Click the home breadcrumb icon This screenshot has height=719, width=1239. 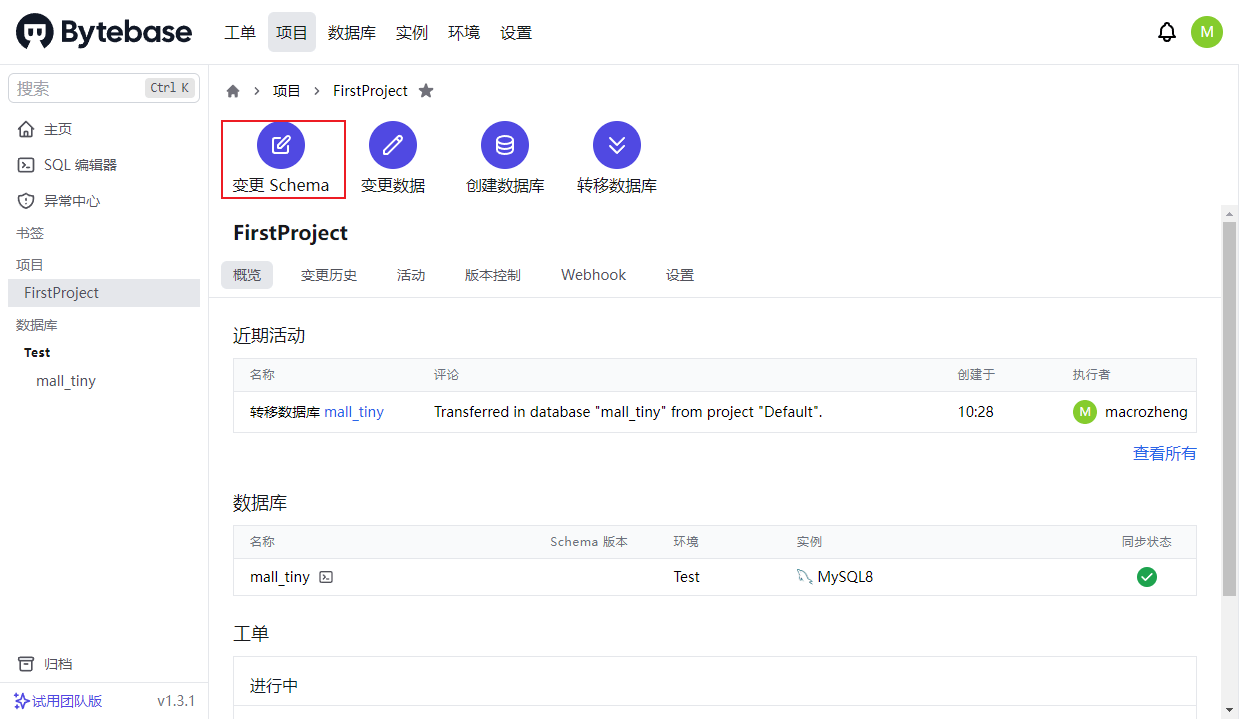click(233, 91)
